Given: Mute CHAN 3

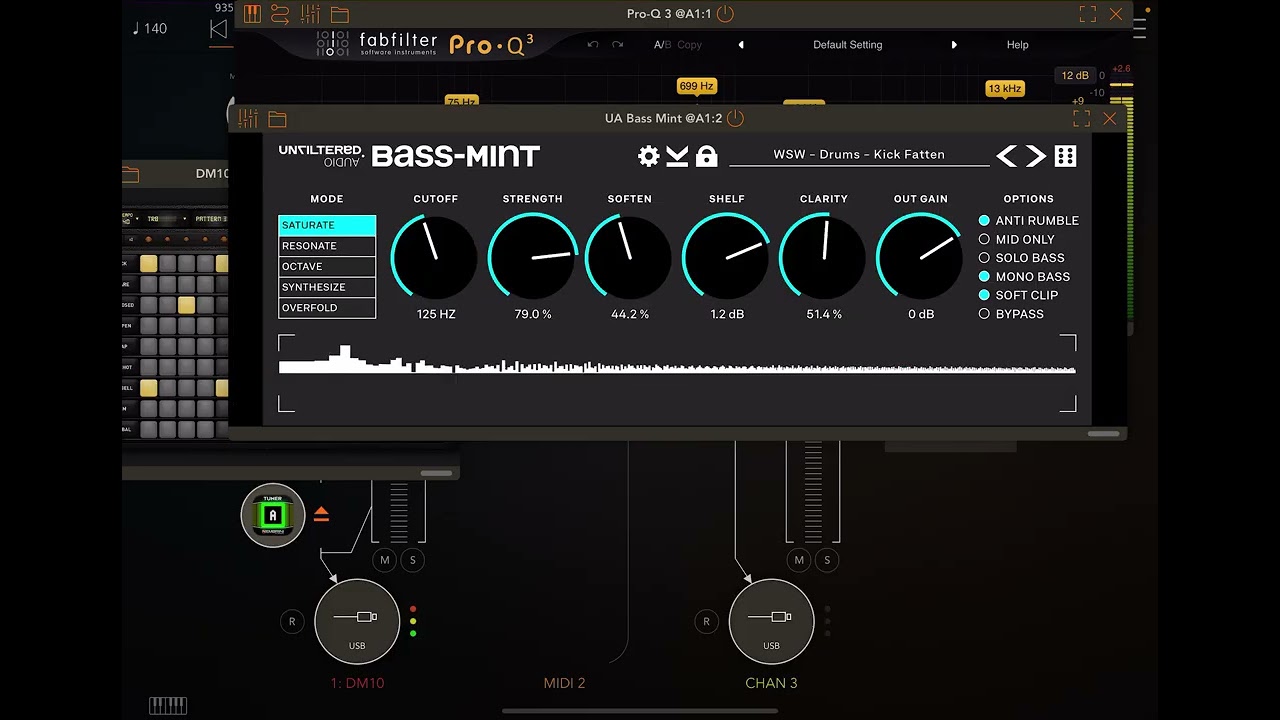Looking at the screenshot, I should point(799,560).
